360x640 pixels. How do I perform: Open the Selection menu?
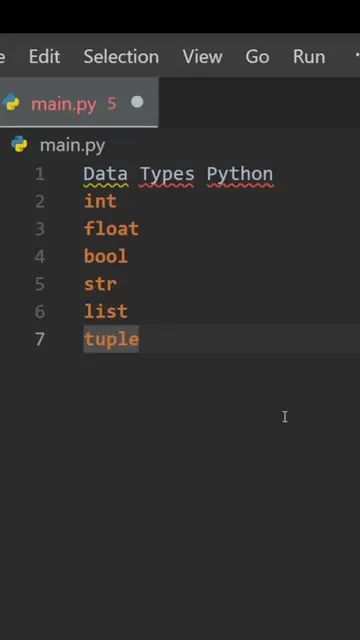pyautogui.click(x=121, y=57)
